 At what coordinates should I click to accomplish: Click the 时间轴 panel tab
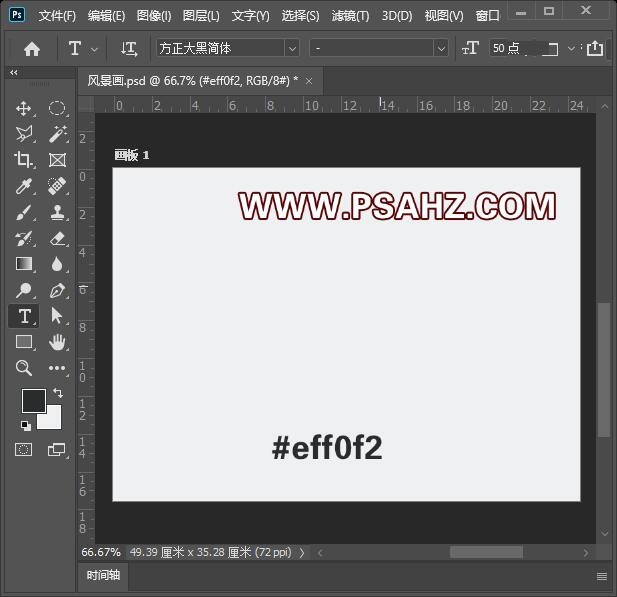pyautogui.click(x=103, y=576)
